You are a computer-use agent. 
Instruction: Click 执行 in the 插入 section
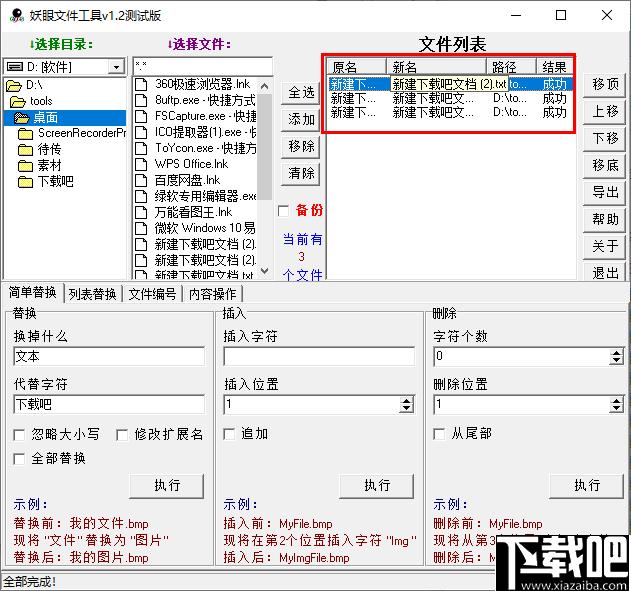[377, 486]
